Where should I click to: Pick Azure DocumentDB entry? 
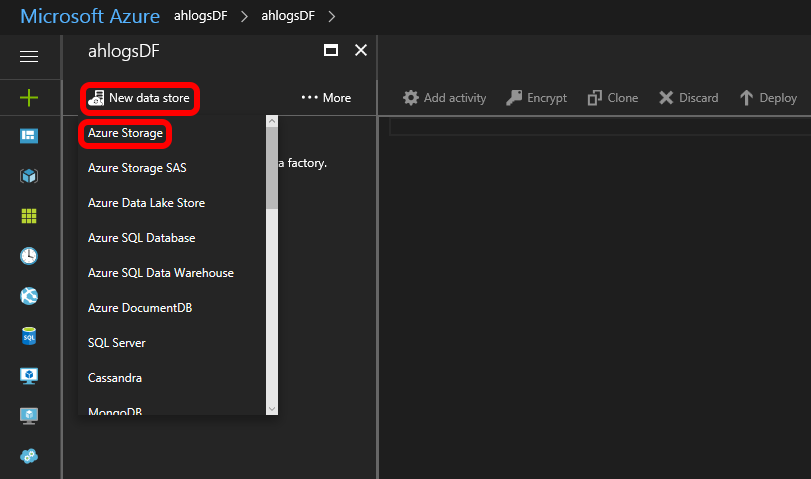tap(140, 308)
